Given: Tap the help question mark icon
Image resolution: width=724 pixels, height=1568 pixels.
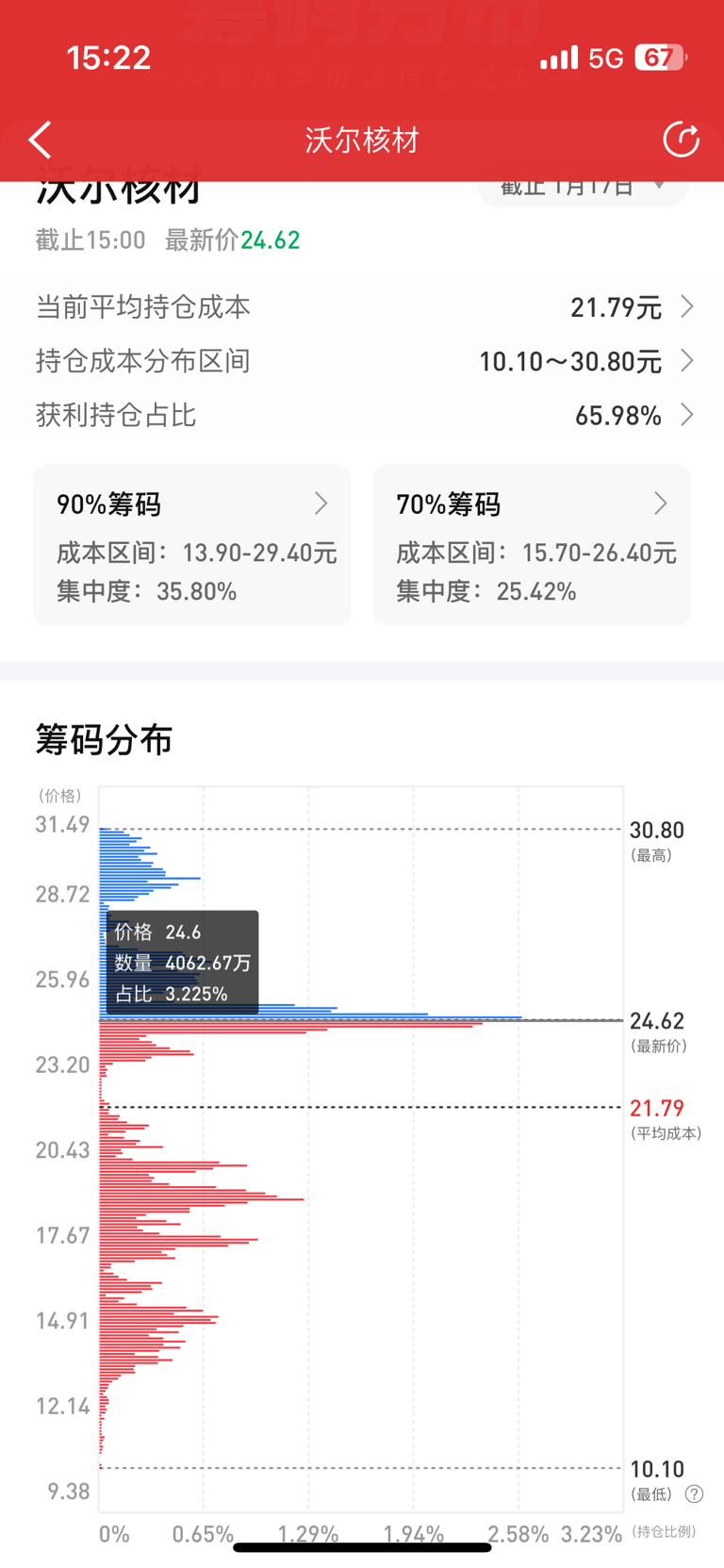Looking at the screenshot, I should (694, 1494).
